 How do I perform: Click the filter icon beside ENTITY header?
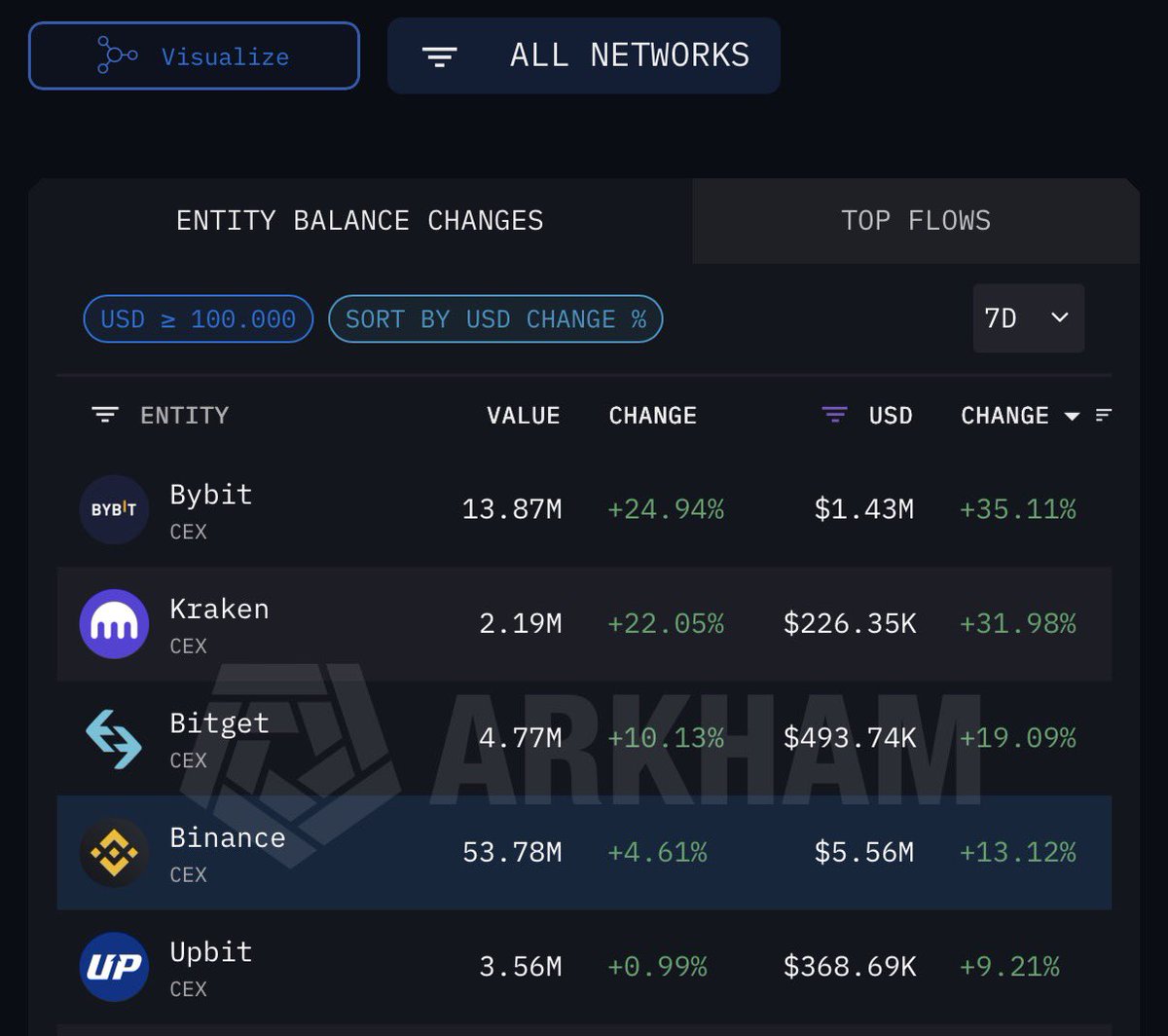pyautogui.click(x=104, y=415)
